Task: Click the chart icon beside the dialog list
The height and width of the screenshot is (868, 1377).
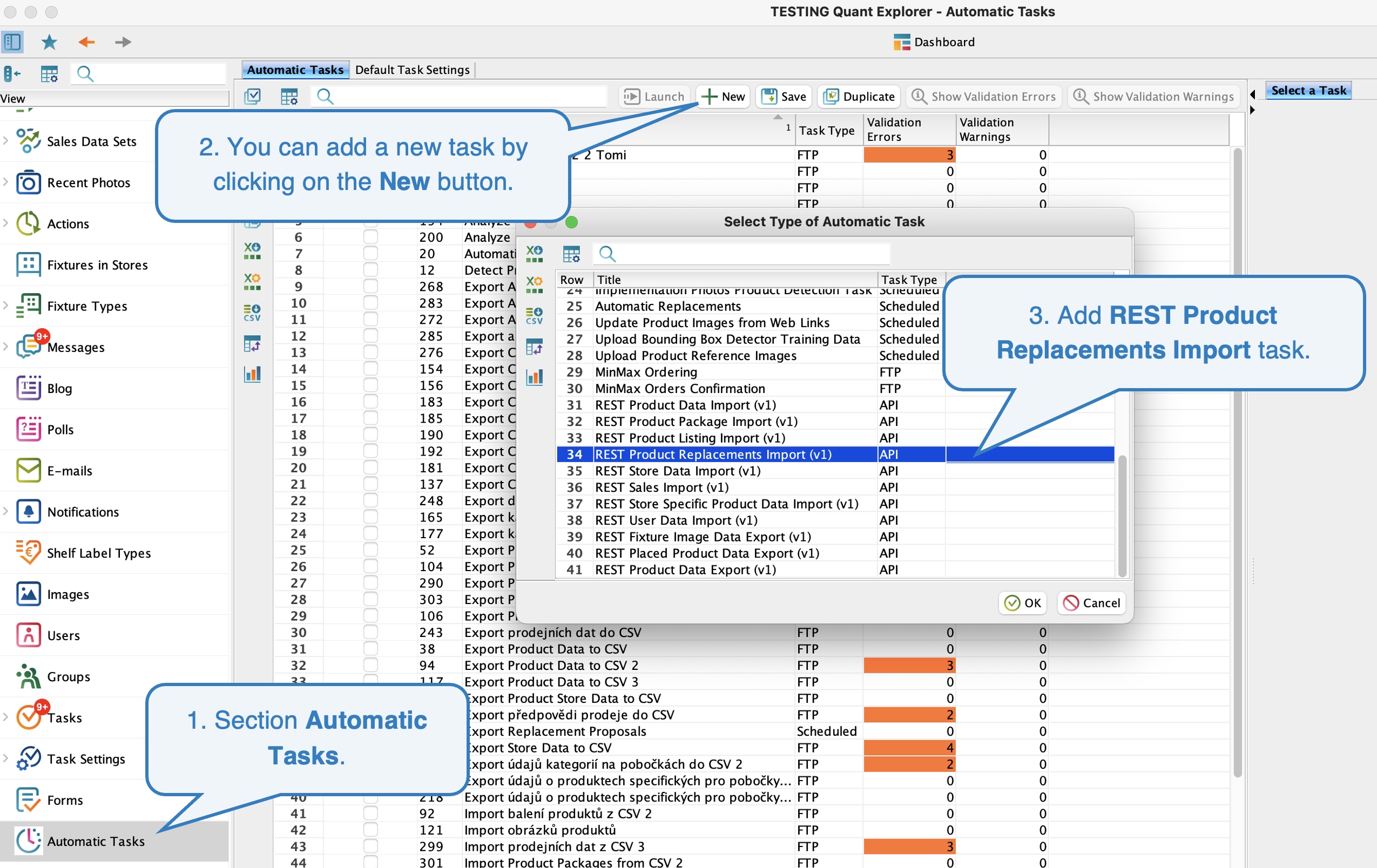Action: pos(534,377)
